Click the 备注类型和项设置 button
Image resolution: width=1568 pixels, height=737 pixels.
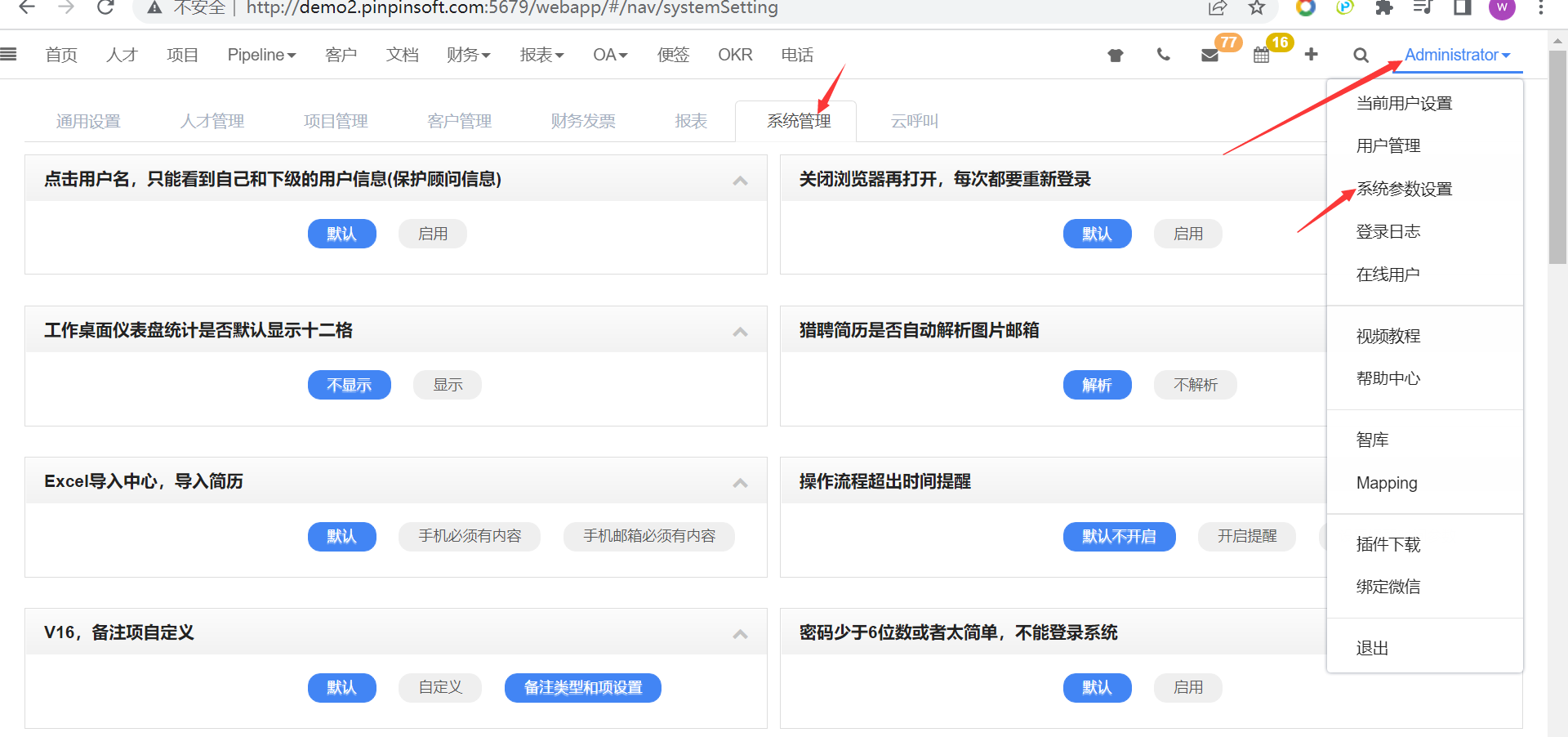tap(582, 687)
